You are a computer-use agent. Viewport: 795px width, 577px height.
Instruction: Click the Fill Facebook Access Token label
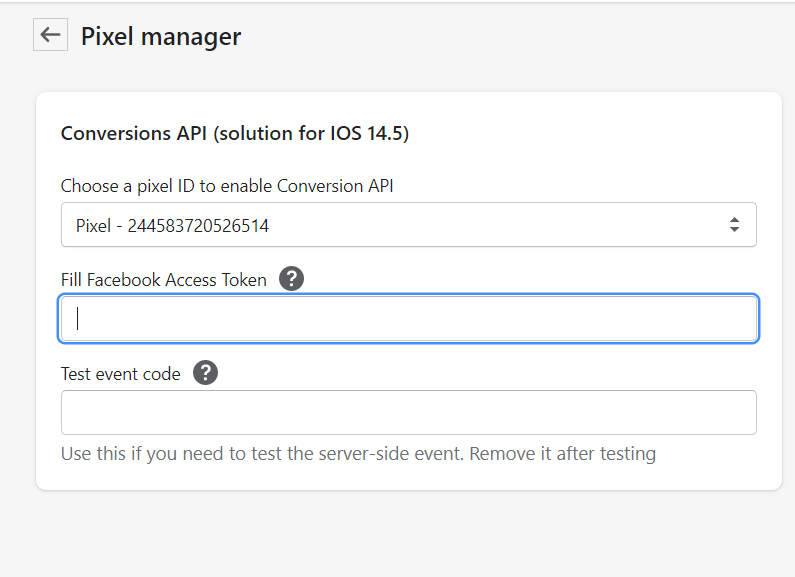pos(164,280)
